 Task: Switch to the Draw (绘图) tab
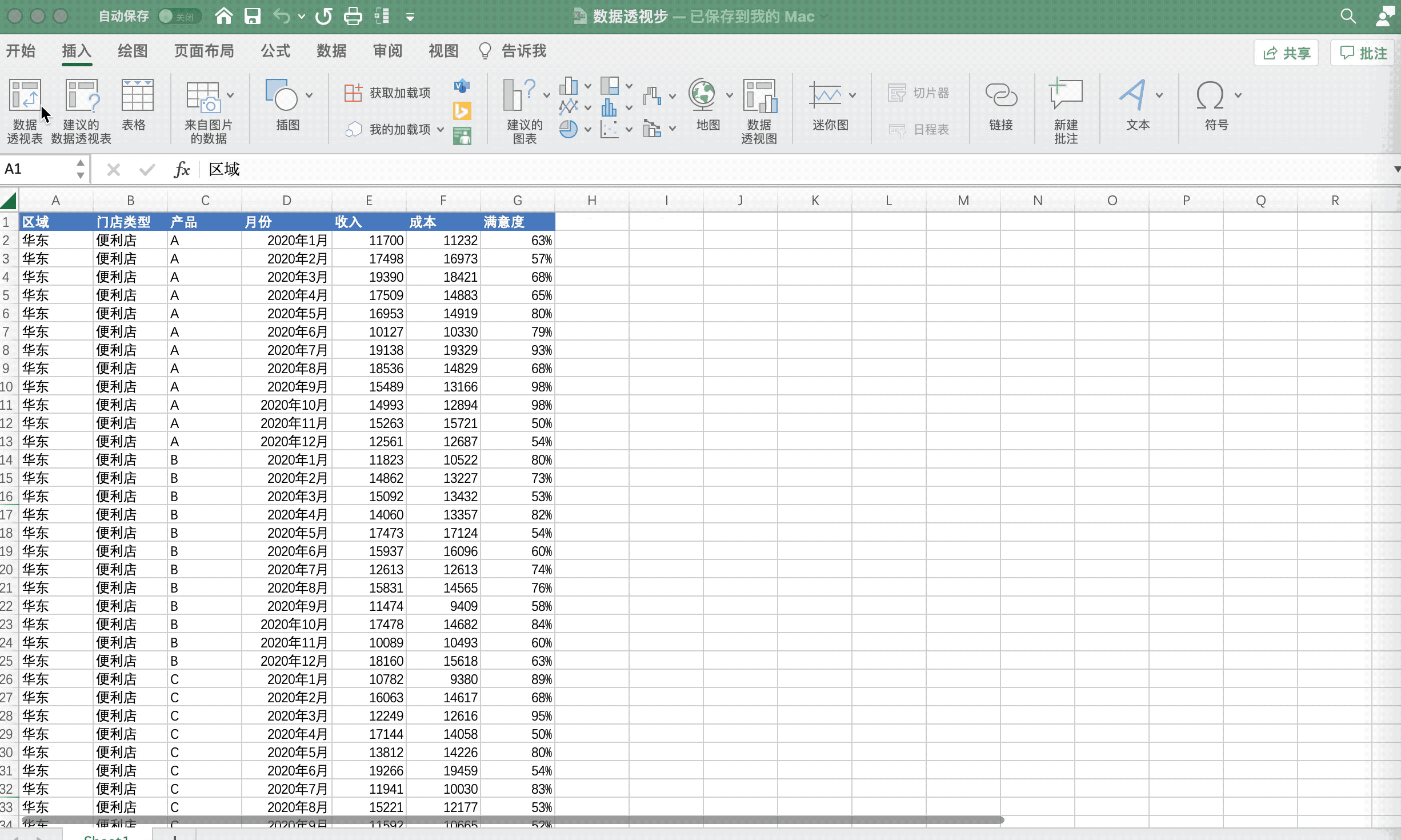(x=133, y=51)
